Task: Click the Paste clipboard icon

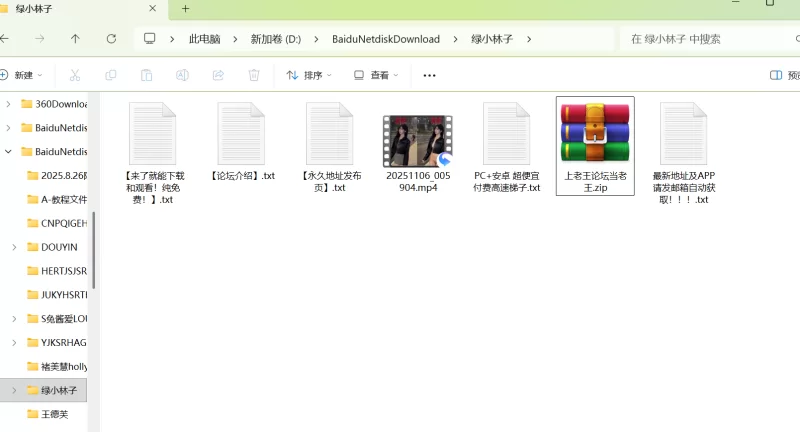Action: click(x=146, y=75)
